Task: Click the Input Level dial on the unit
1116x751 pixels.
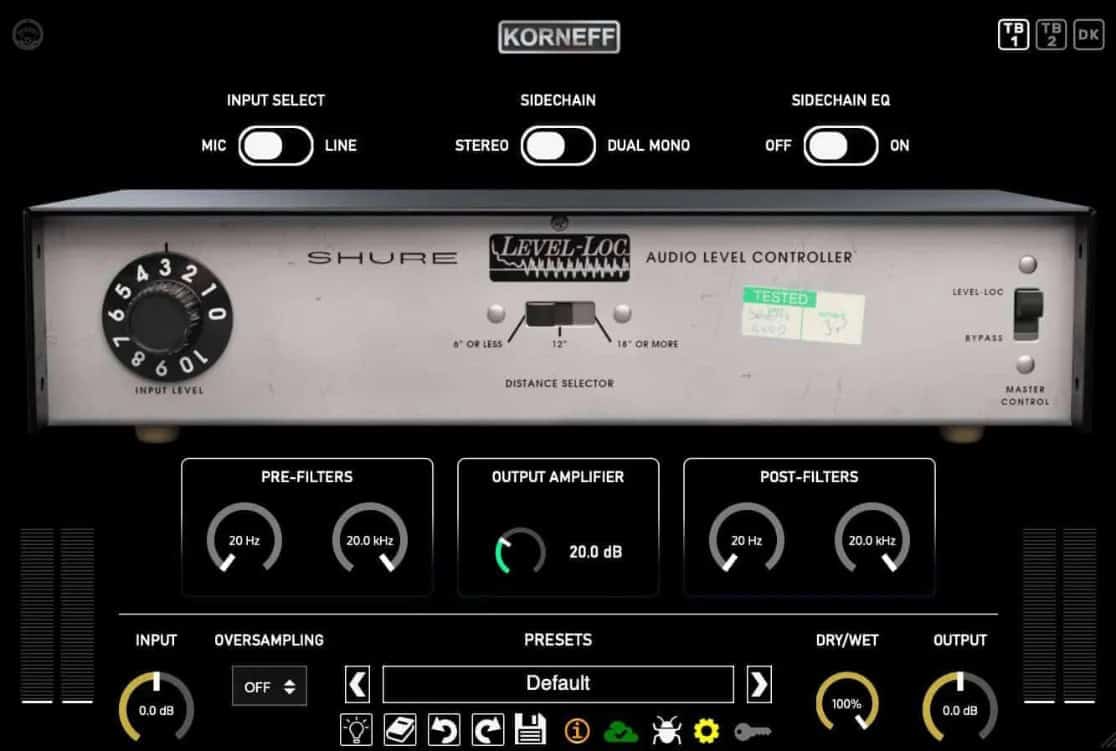Action: click(167, 316)
